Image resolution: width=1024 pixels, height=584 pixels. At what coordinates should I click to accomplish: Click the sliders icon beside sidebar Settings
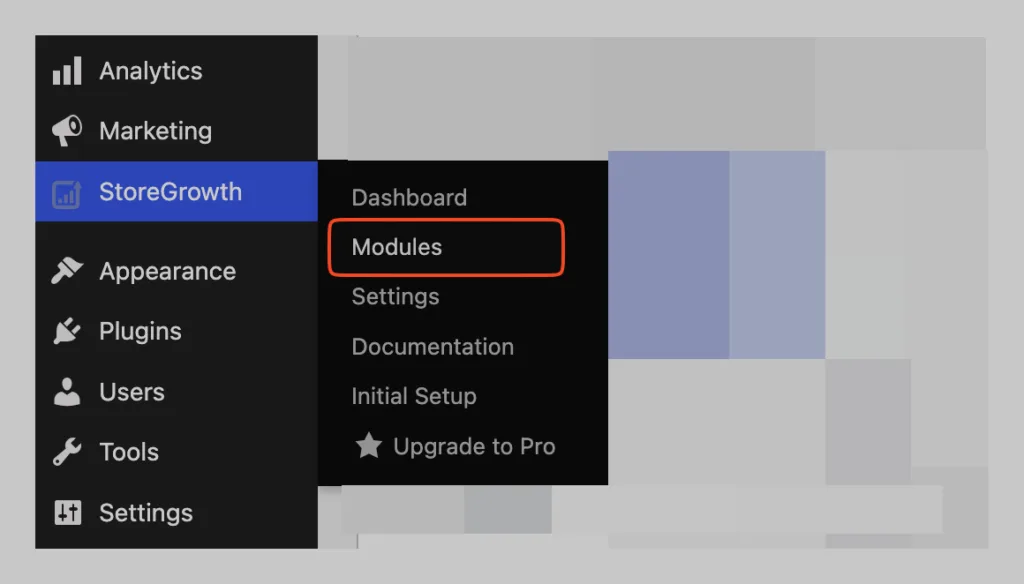(67, 512)
